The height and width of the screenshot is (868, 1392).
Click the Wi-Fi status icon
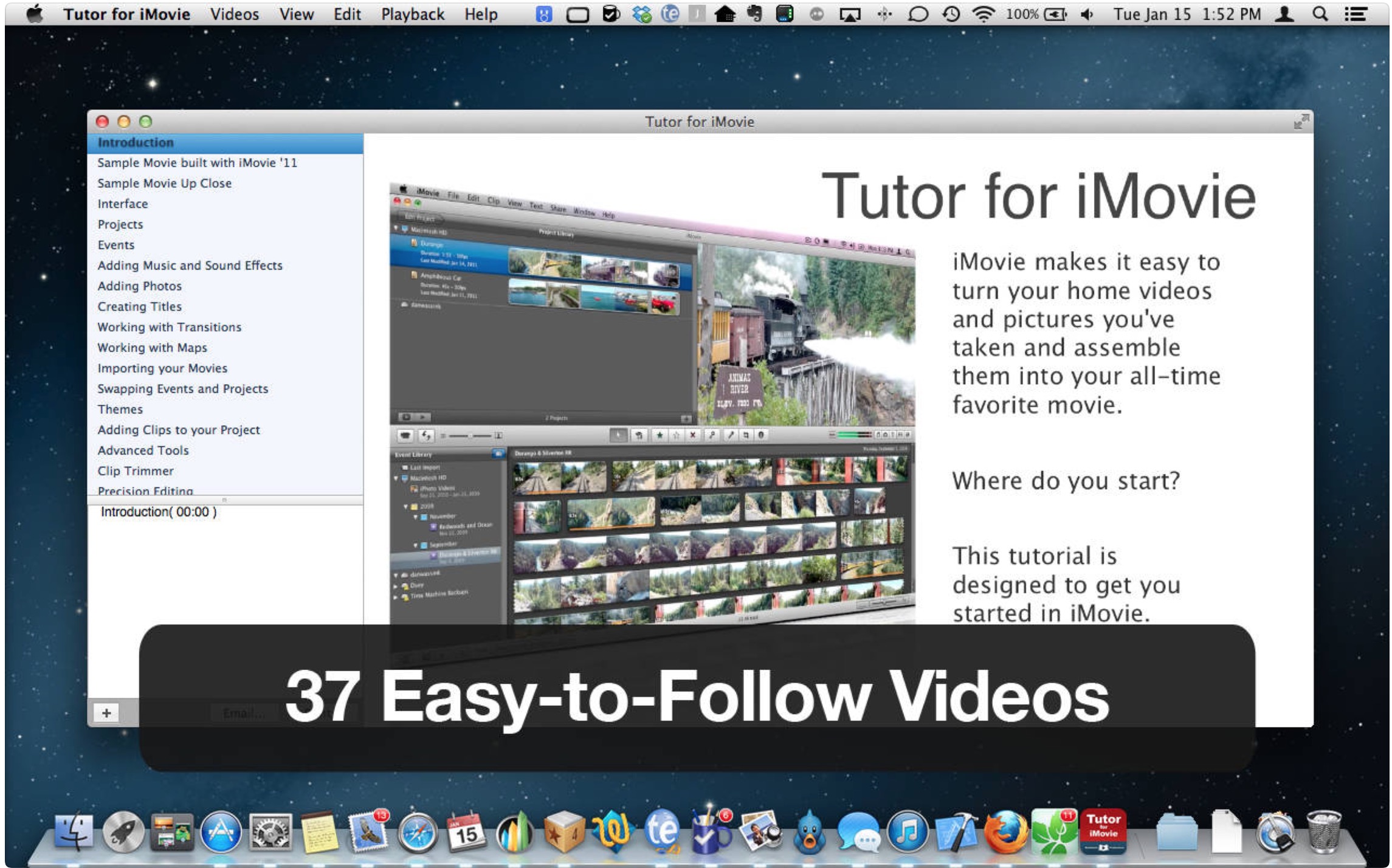[982, 14]
